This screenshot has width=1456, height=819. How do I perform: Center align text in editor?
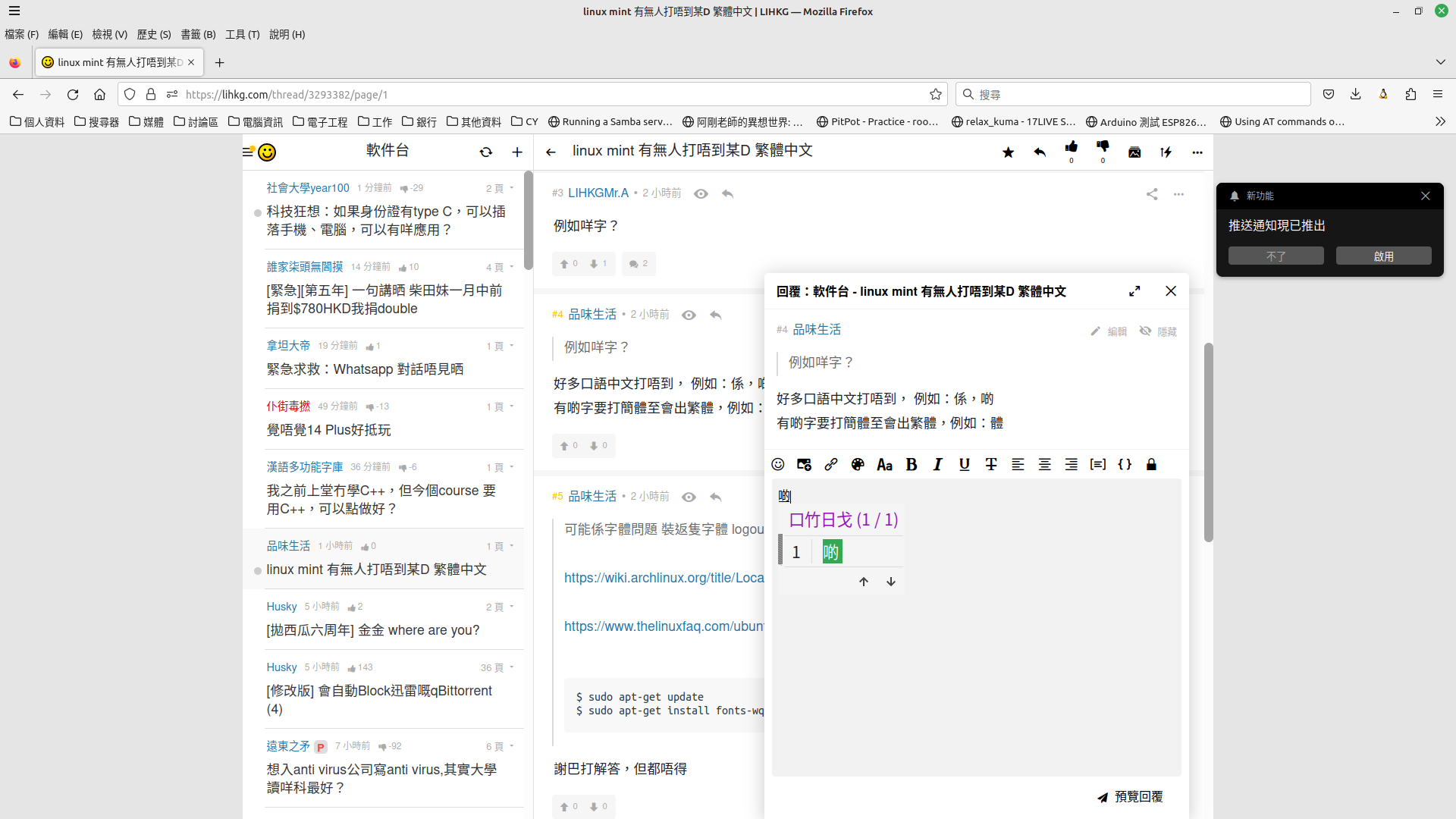(1044, 464)
